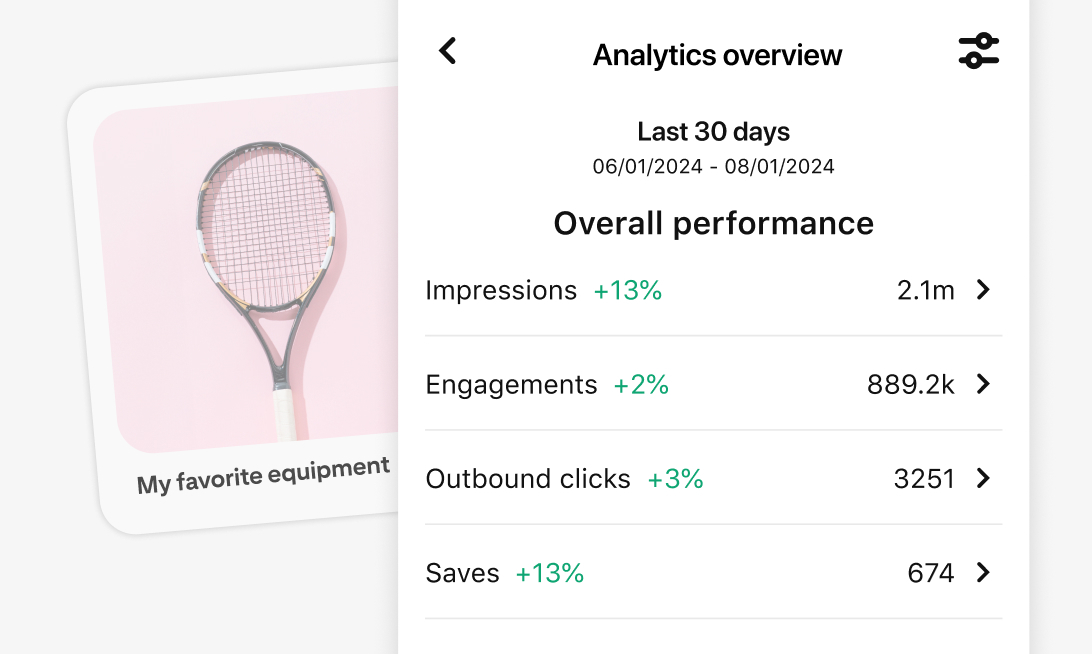Click the Outbound clicks growth indicator +3%

coord(675,479)
